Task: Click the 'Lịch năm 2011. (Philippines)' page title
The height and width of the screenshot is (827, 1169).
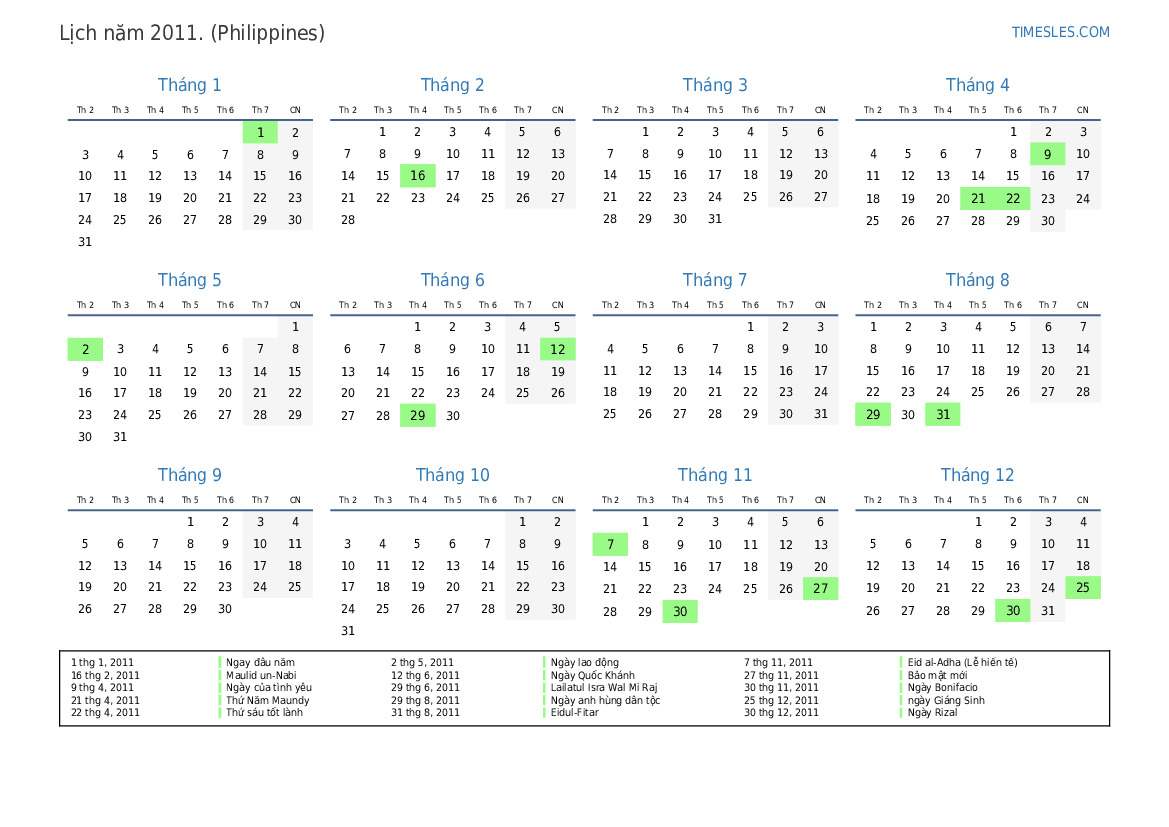Action: [192, 33]
